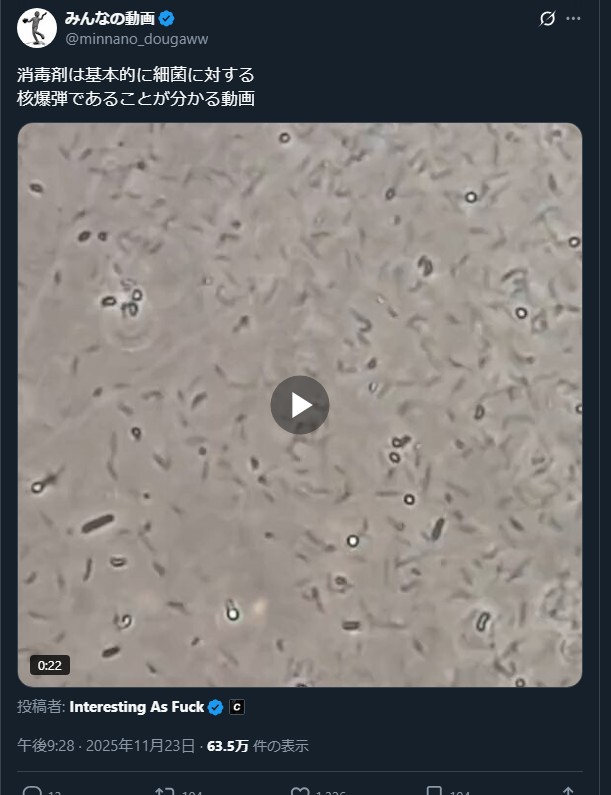The height and width of the screenshot is (795, 611).
Task: Toggle the bookmark icon
Action: pos(434,791)
